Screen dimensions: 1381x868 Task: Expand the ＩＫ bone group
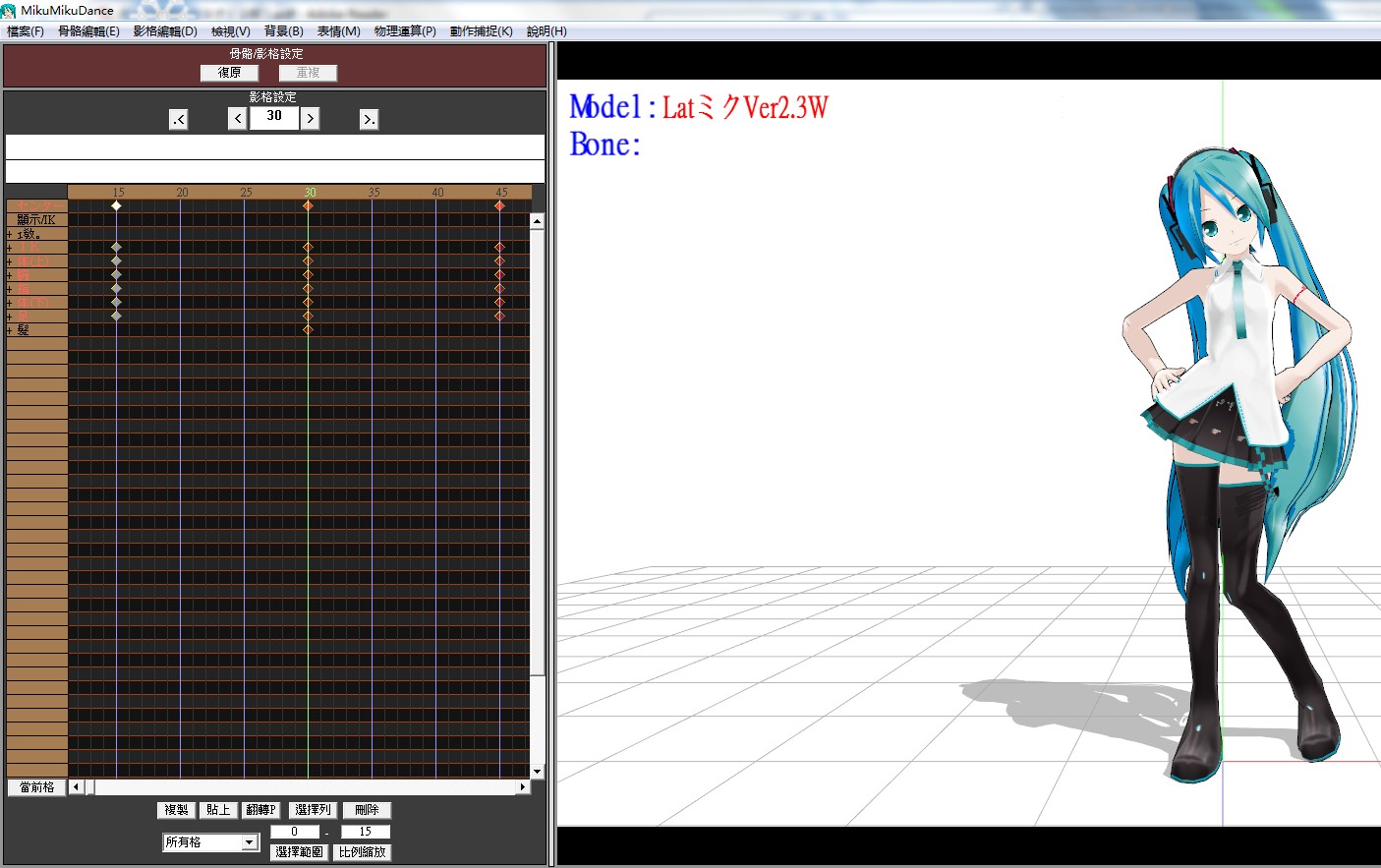[10, 248]
